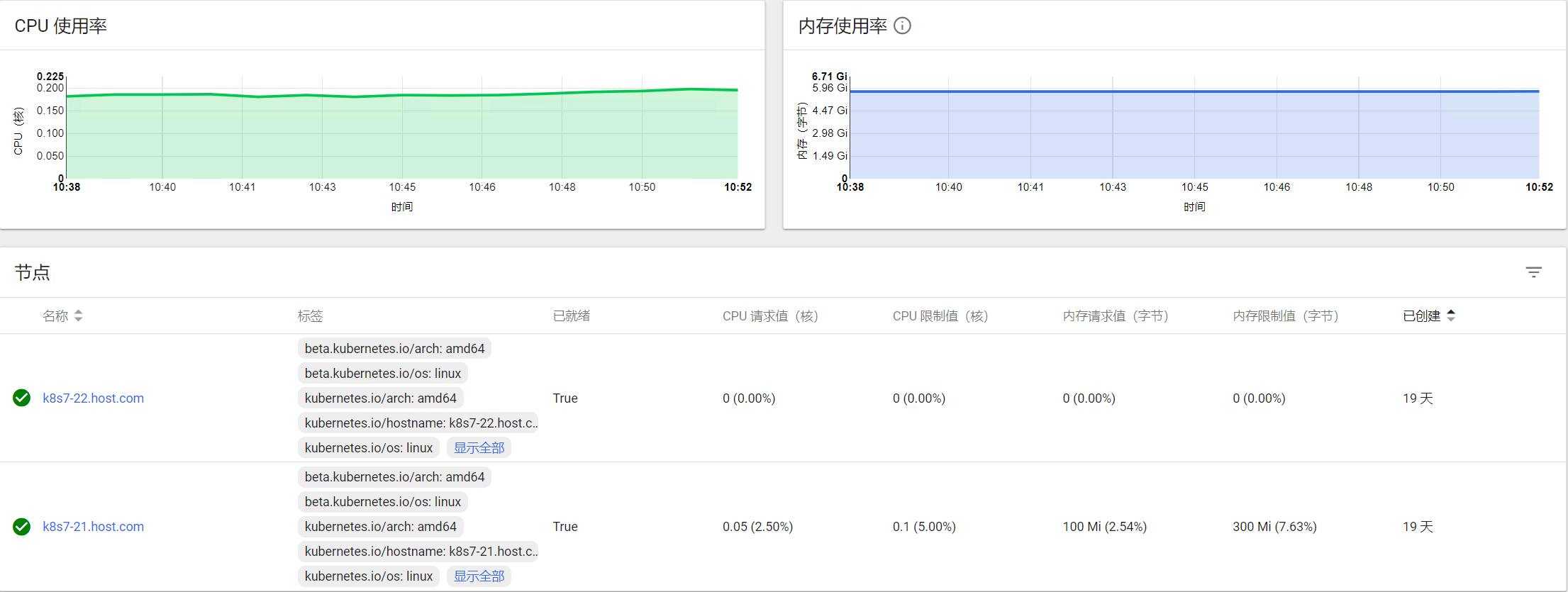Click the 已创建 column header
The height and width of the screenshot is (592, 1568).
click(1421, 315)
